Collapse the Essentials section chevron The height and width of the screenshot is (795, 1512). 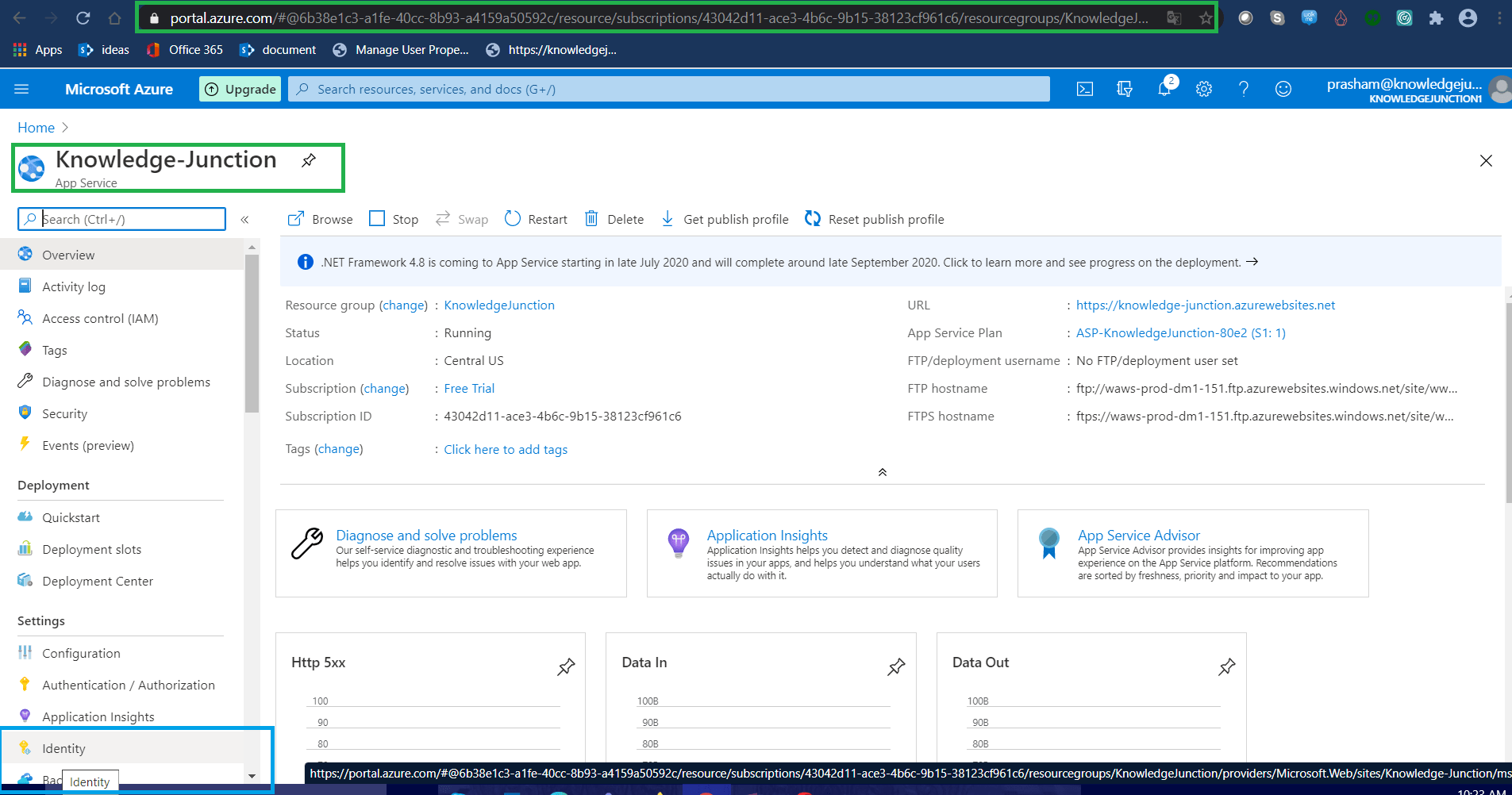pyautogui.click(x=883, y=472)
